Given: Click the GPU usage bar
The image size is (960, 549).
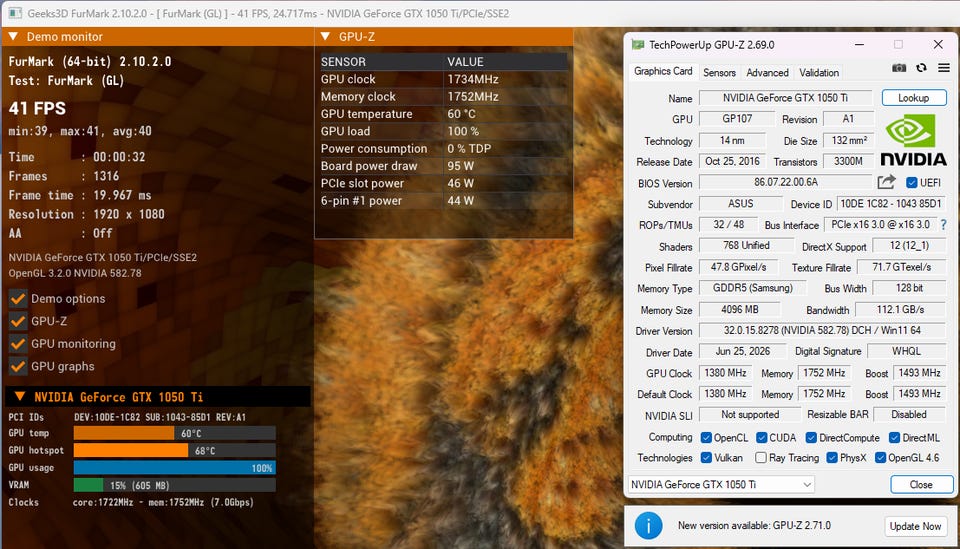Looking at the screenshot, I should coord(174,468).
